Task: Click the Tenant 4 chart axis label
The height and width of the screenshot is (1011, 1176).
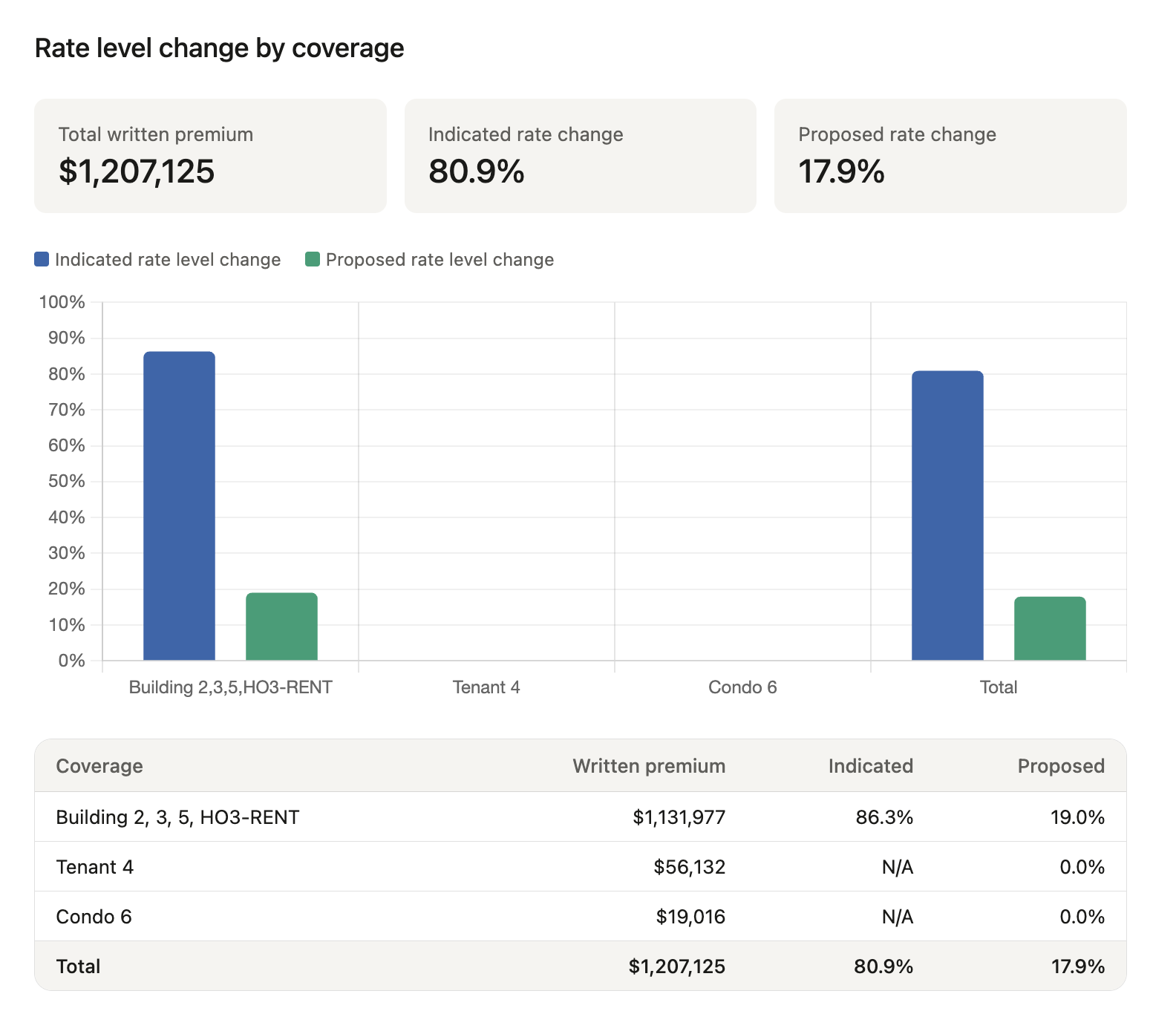Action: (486, 687)
